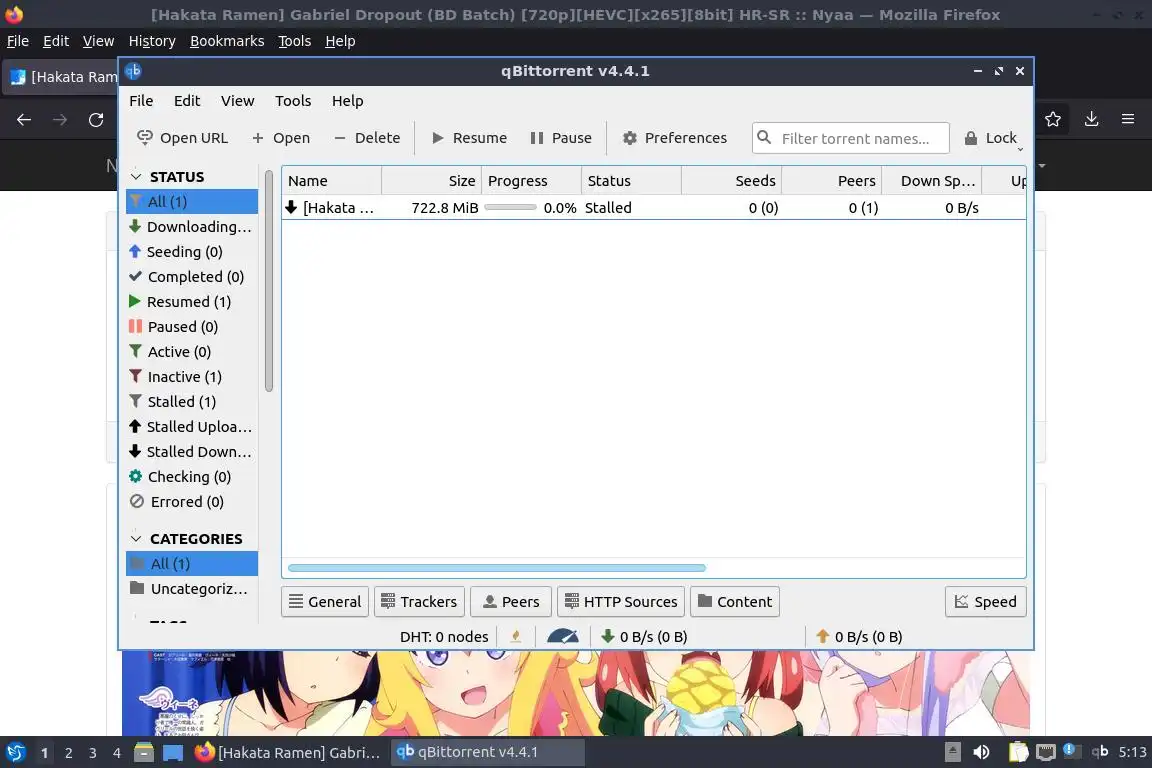Click the search magnifier icon in filter
The image size is (1152, 768).
(x=764, y=137)
